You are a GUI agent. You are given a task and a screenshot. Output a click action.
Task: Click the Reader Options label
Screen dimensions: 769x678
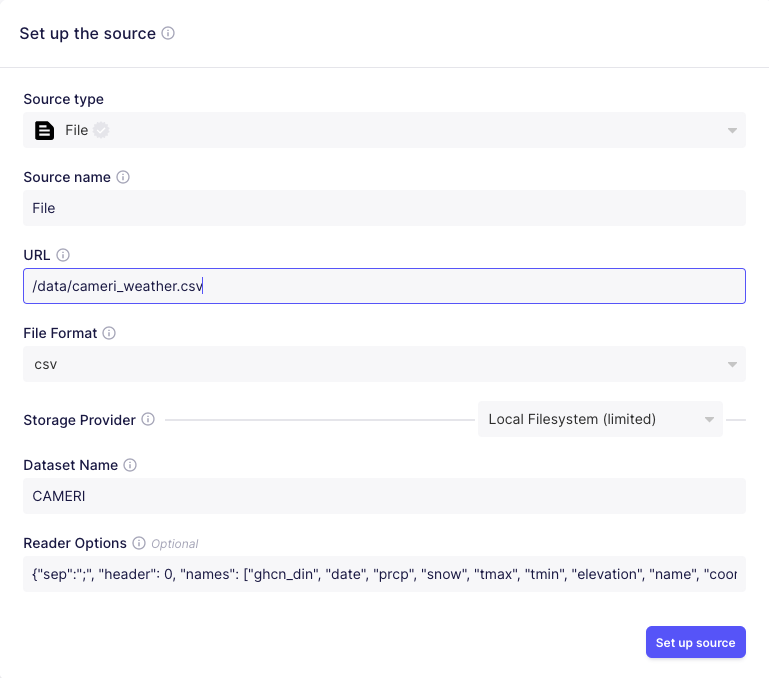[75, 543]
